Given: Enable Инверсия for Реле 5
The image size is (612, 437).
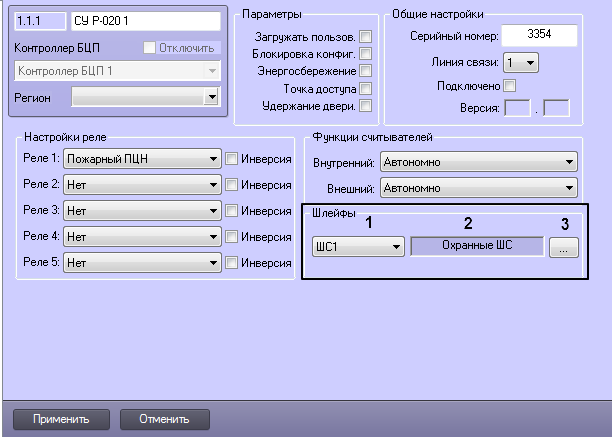Looking at the screenshot, I should (232, 262).
